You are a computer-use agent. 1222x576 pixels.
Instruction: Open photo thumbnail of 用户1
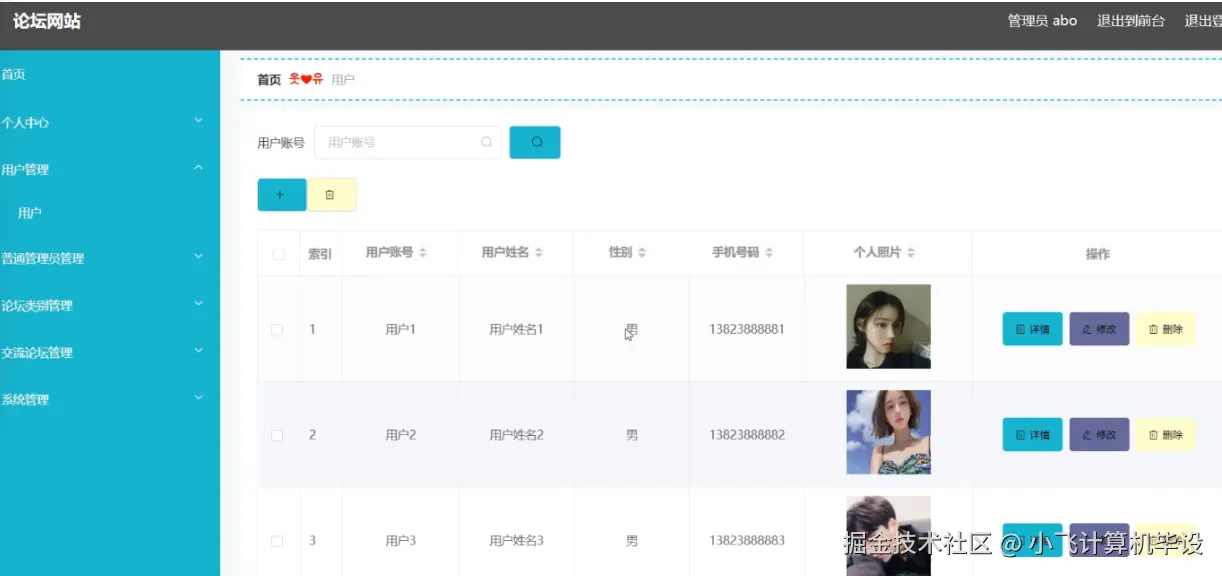(888, 327)
